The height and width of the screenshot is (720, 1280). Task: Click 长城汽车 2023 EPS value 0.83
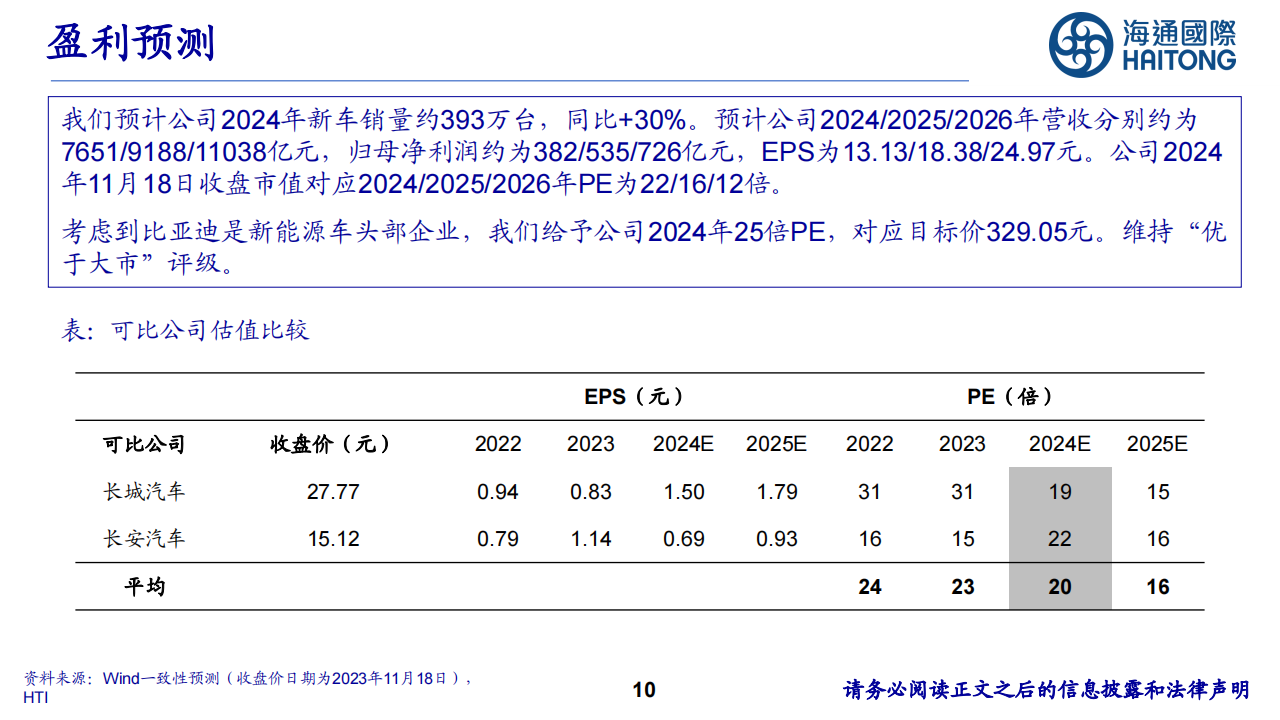[x=591, y=492]
